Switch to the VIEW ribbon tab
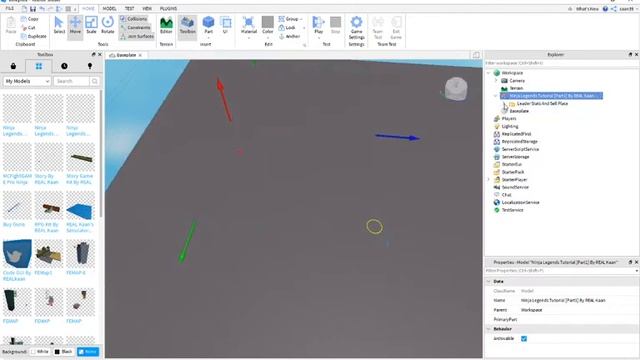The height and width of the screenshot is (360, 640). coord(147,9)
